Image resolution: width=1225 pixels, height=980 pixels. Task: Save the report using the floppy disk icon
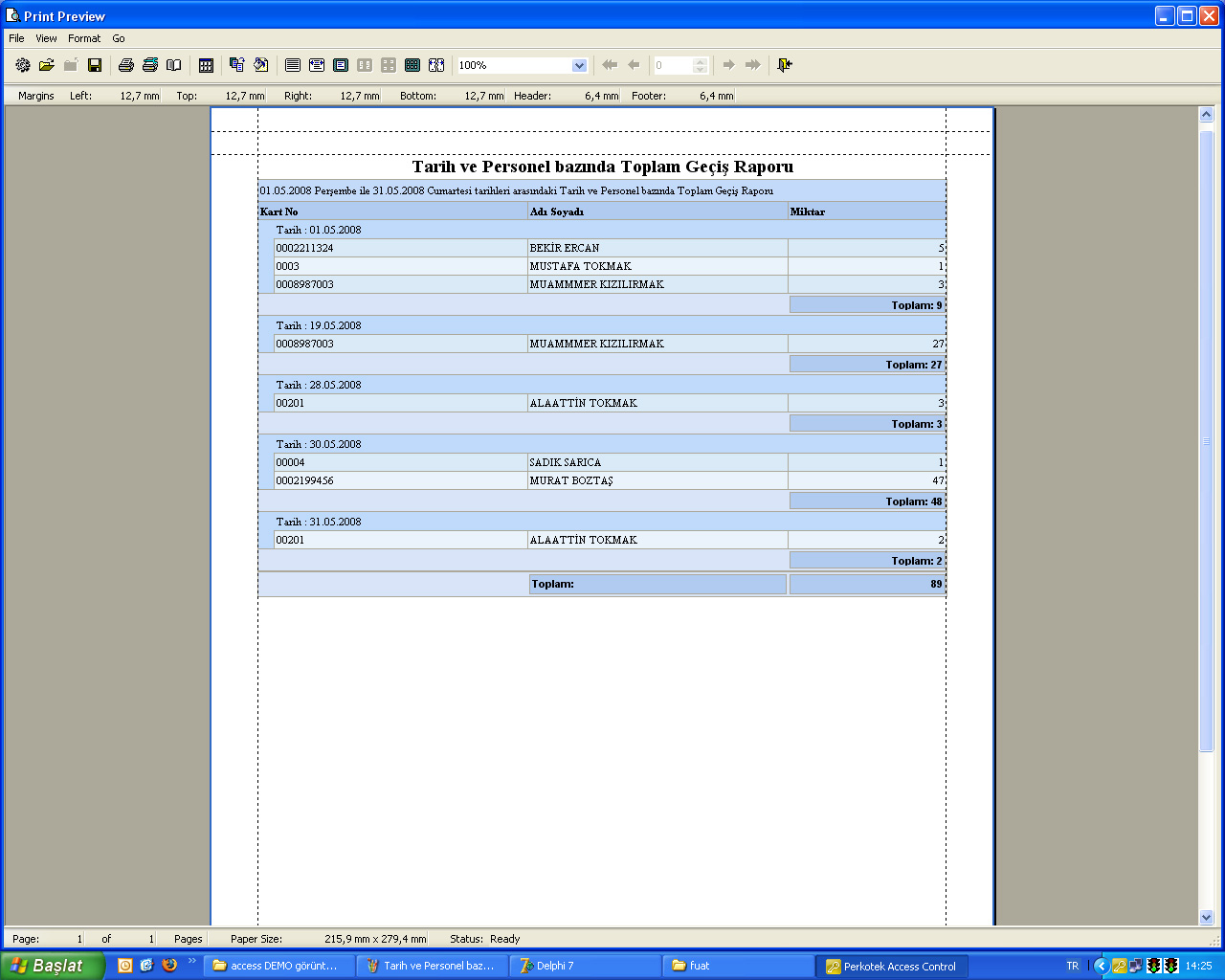click(95, 65)
